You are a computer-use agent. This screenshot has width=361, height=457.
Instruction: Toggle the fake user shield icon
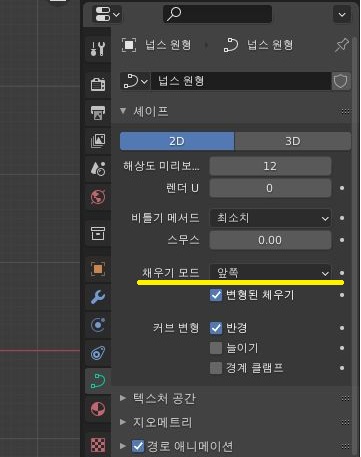341,81
